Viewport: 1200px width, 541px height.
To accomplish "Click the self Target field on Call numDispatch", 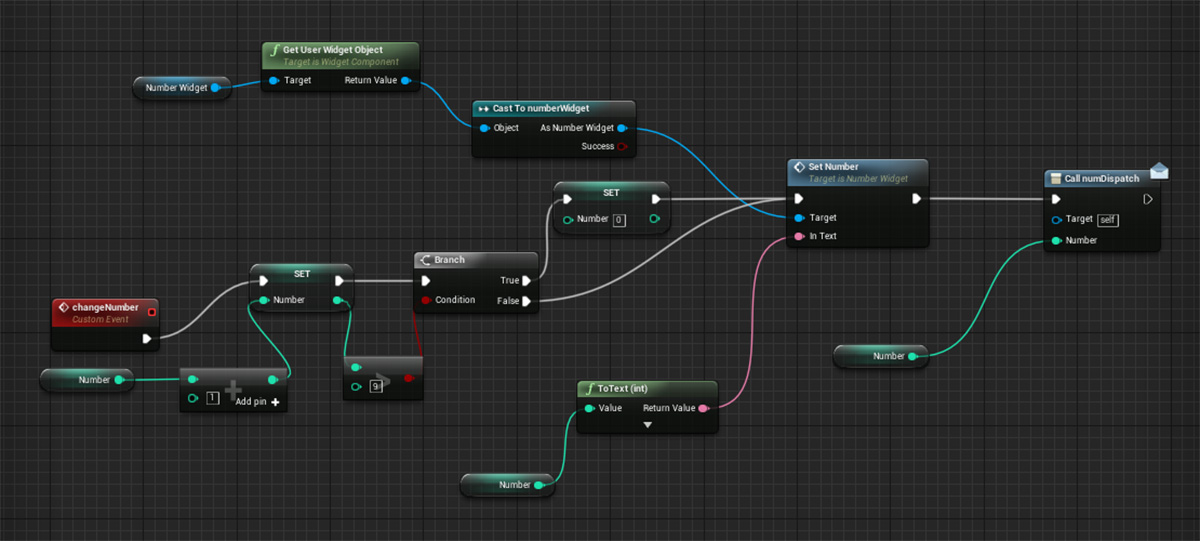I will (x=1107, y=219).
